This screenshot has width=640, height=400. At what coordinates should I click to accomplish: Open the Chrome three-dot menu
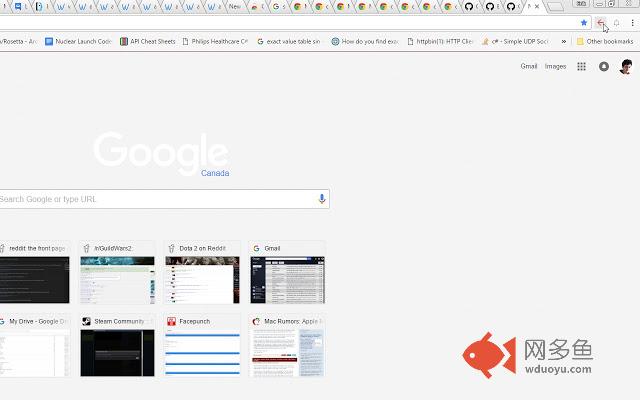coord(632,23)
